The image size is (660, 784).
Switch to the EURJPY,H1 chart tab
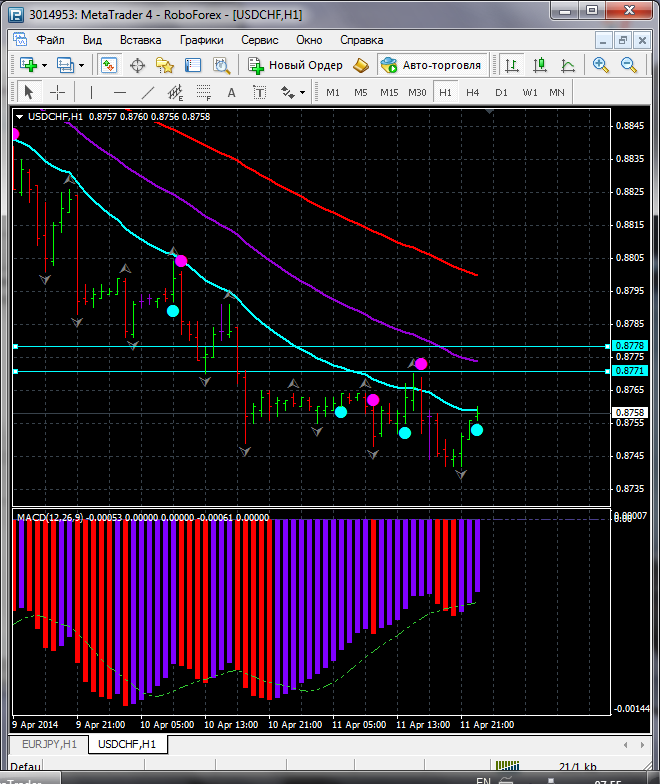point(50,744)
